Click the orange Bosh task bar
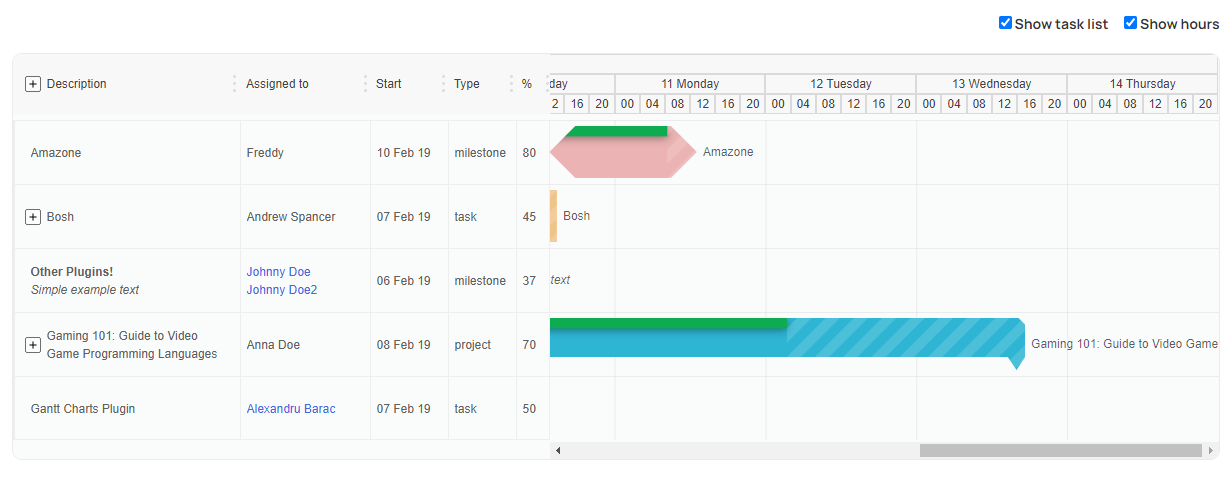The height and width of the screenshot is (480, 1231). (x=554, y=216)
